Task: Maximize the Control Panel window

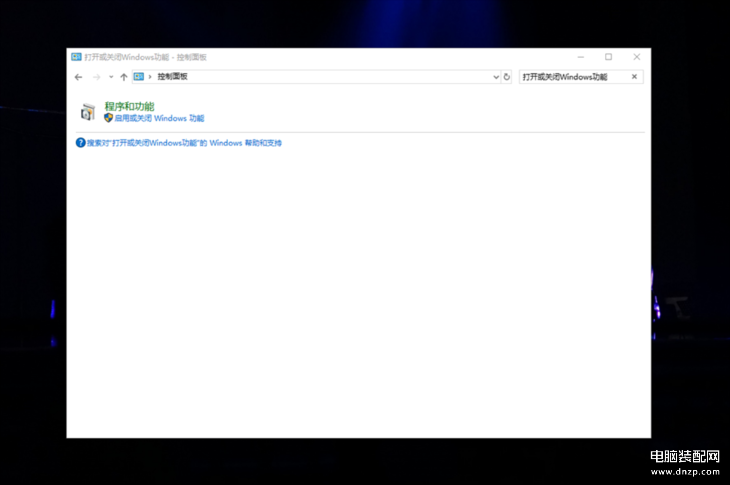Action: pos(608,57)
